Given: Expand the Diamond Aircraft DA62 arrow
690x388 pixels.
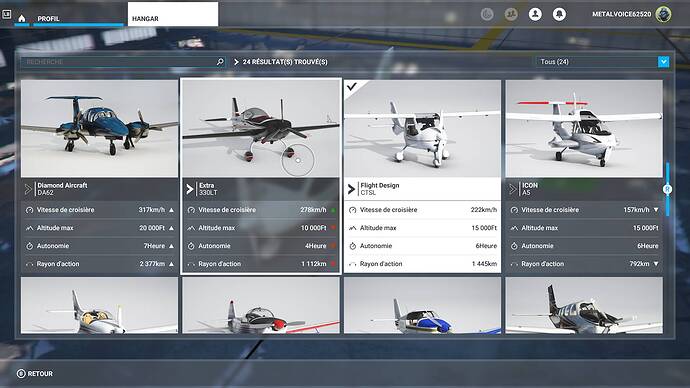Looking at the screenshot, I should (x=28, y=189).
